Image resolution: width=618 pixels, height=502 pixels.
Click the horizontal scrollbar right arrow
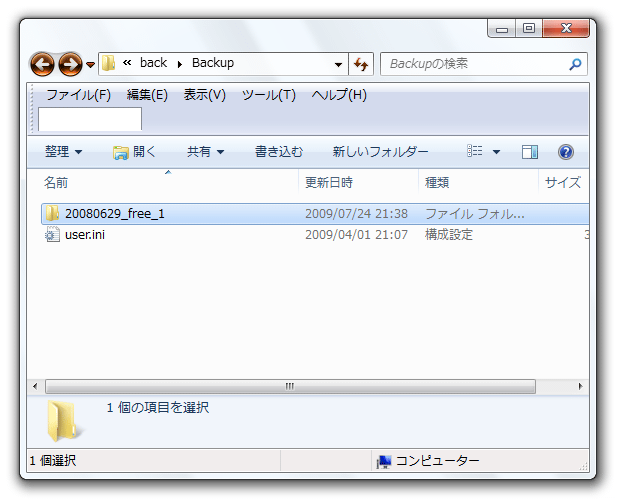point(581,386)
